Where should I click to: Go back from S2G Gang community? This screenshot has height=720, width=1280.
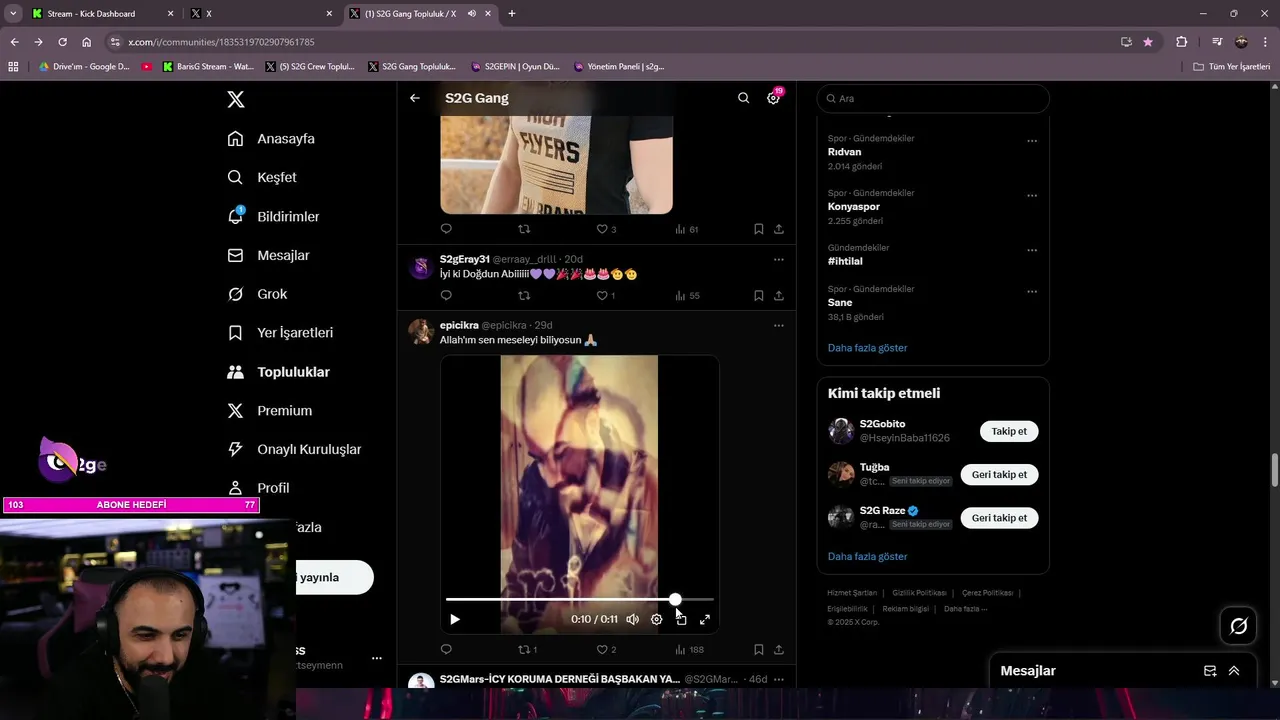point(415,98)
